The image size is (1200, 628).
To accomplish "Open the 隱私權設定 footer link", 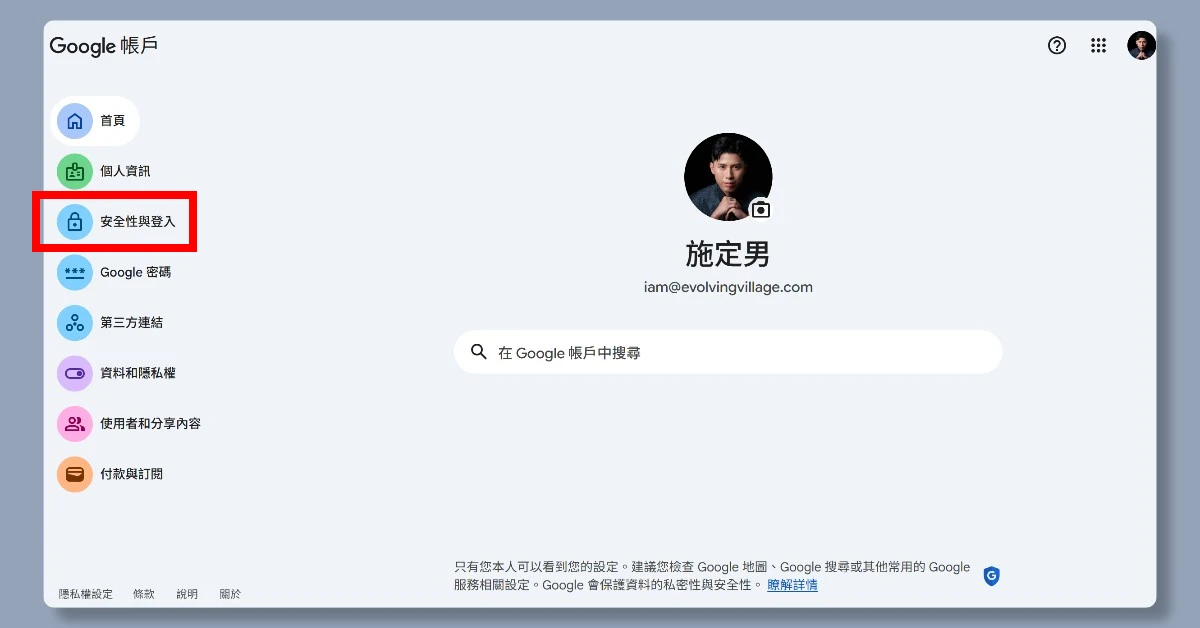I will pyautogui.click(x=86, y=594).
